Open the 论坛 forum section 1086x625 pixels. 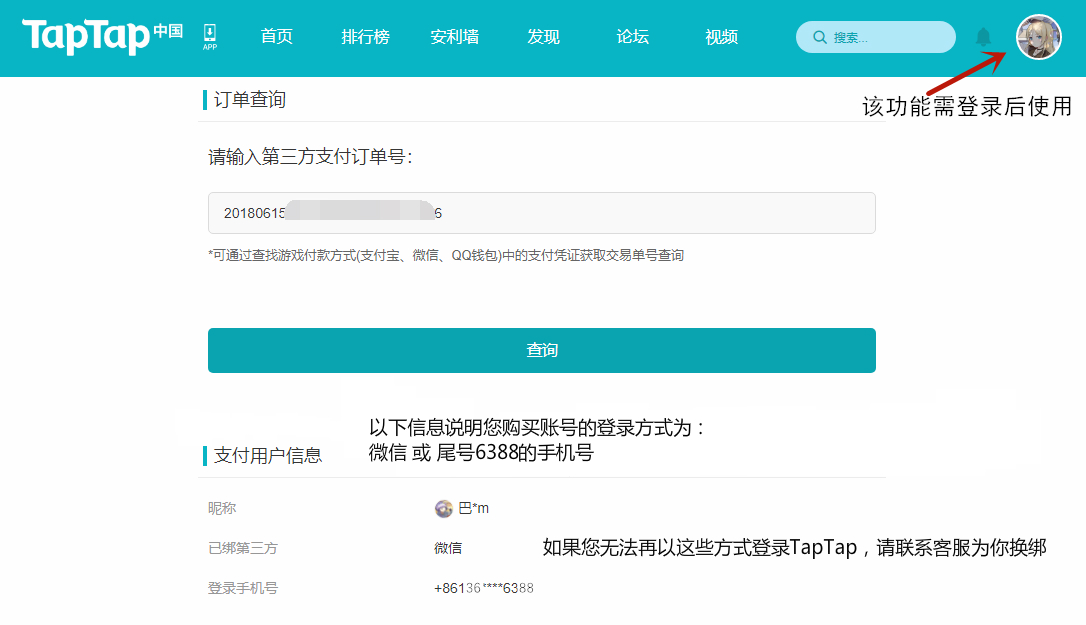coord(632,37)
